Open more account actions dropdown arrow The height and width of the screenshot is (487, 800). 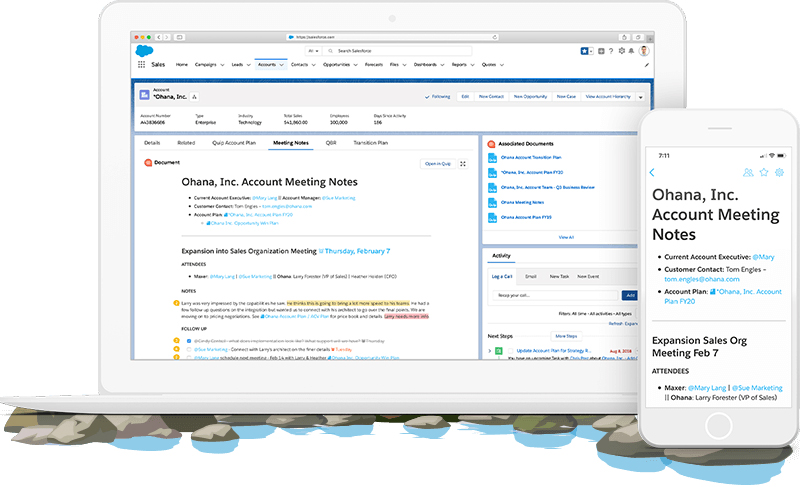(x=641, y=97)
